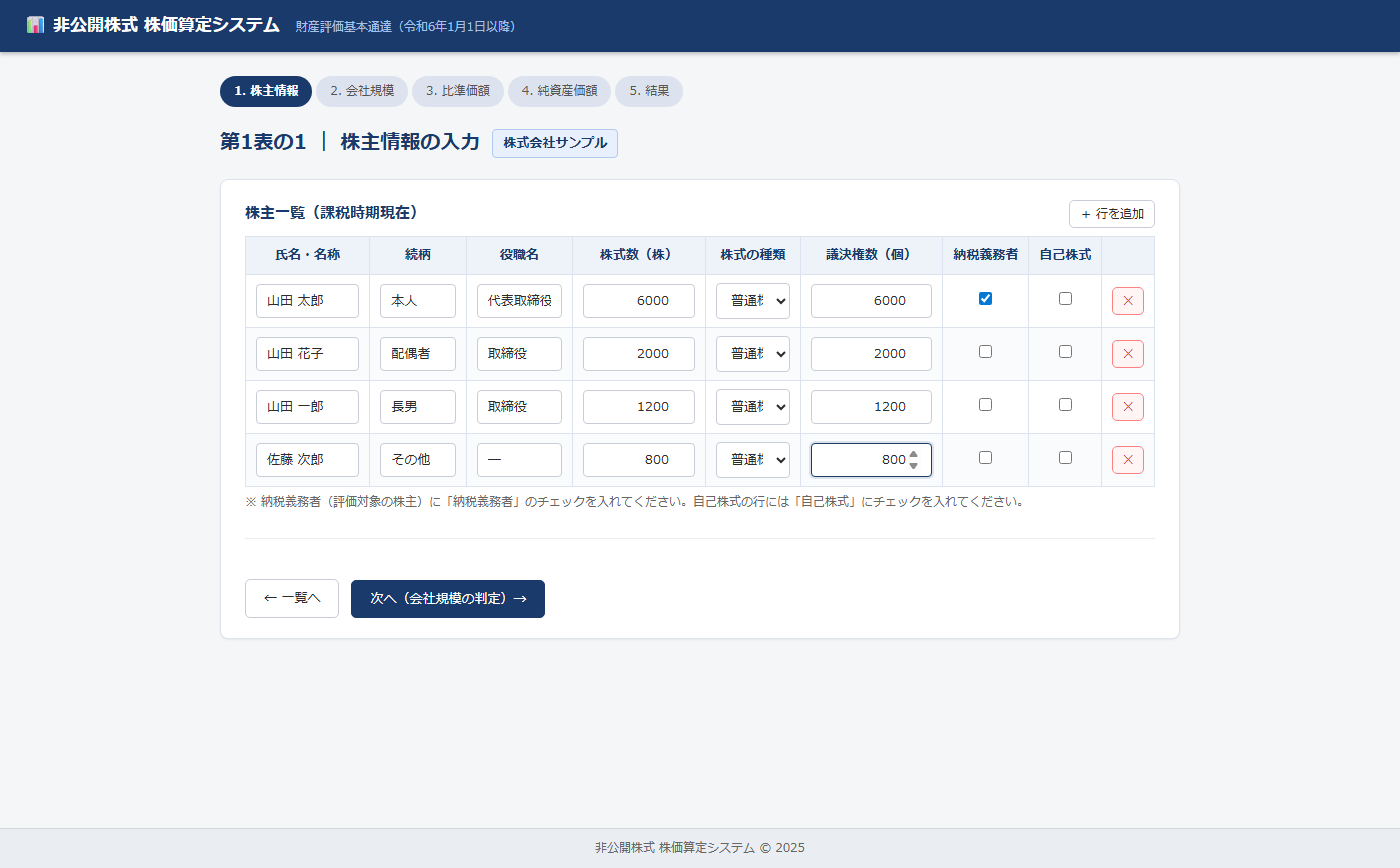This screenshot has width=1400, height=868.
Task: Edit 株式数 field for 山田 太郎
Action: click(x=639, y=301)
